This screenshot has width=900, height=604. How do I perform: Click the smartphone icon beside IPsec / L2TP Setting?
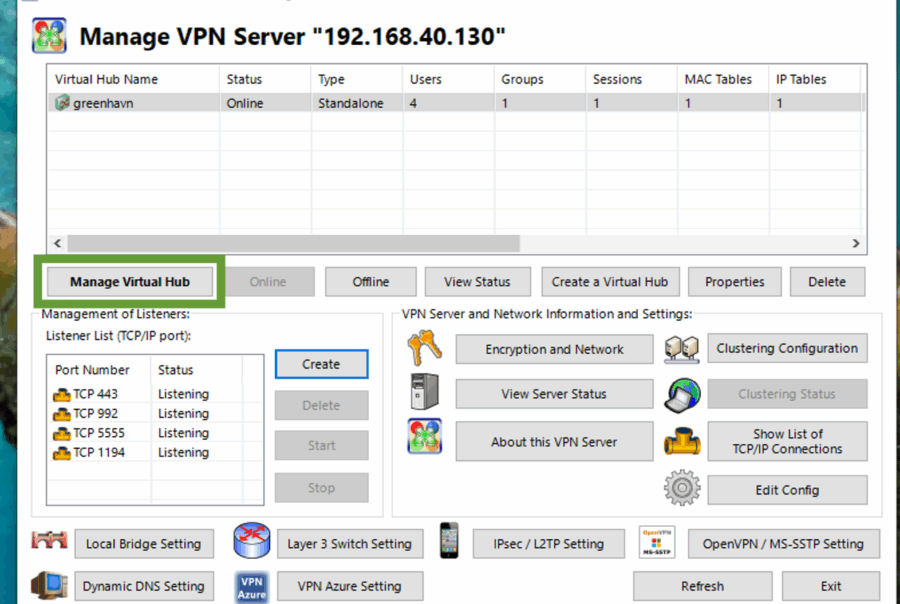[448, 543]
